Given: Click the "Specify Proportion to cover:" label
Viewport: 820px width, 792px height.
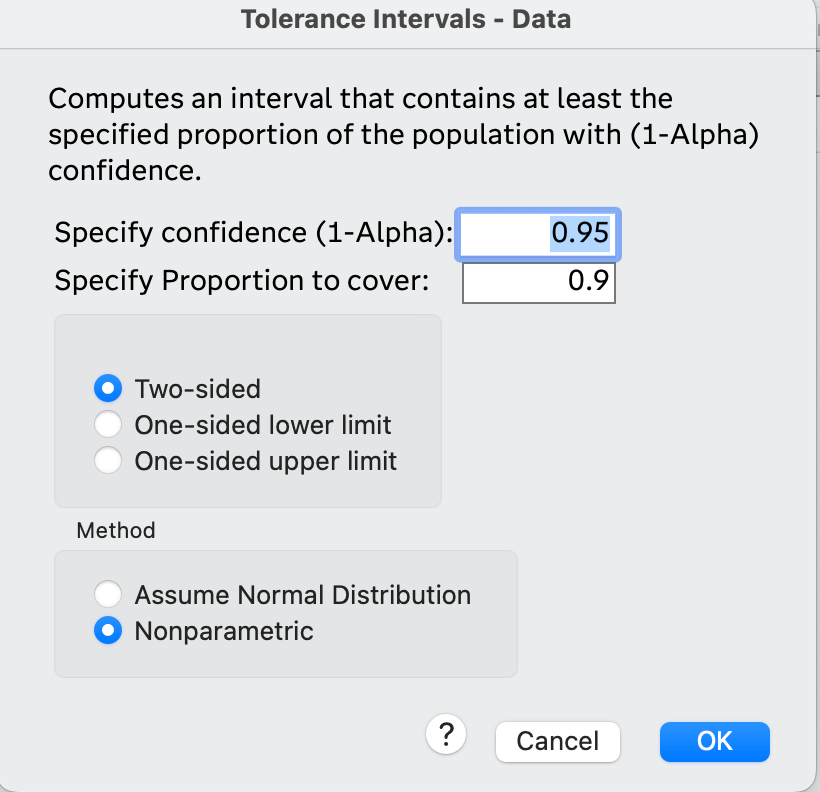Looking at the screenshot, I should click(x=242, y=282).
